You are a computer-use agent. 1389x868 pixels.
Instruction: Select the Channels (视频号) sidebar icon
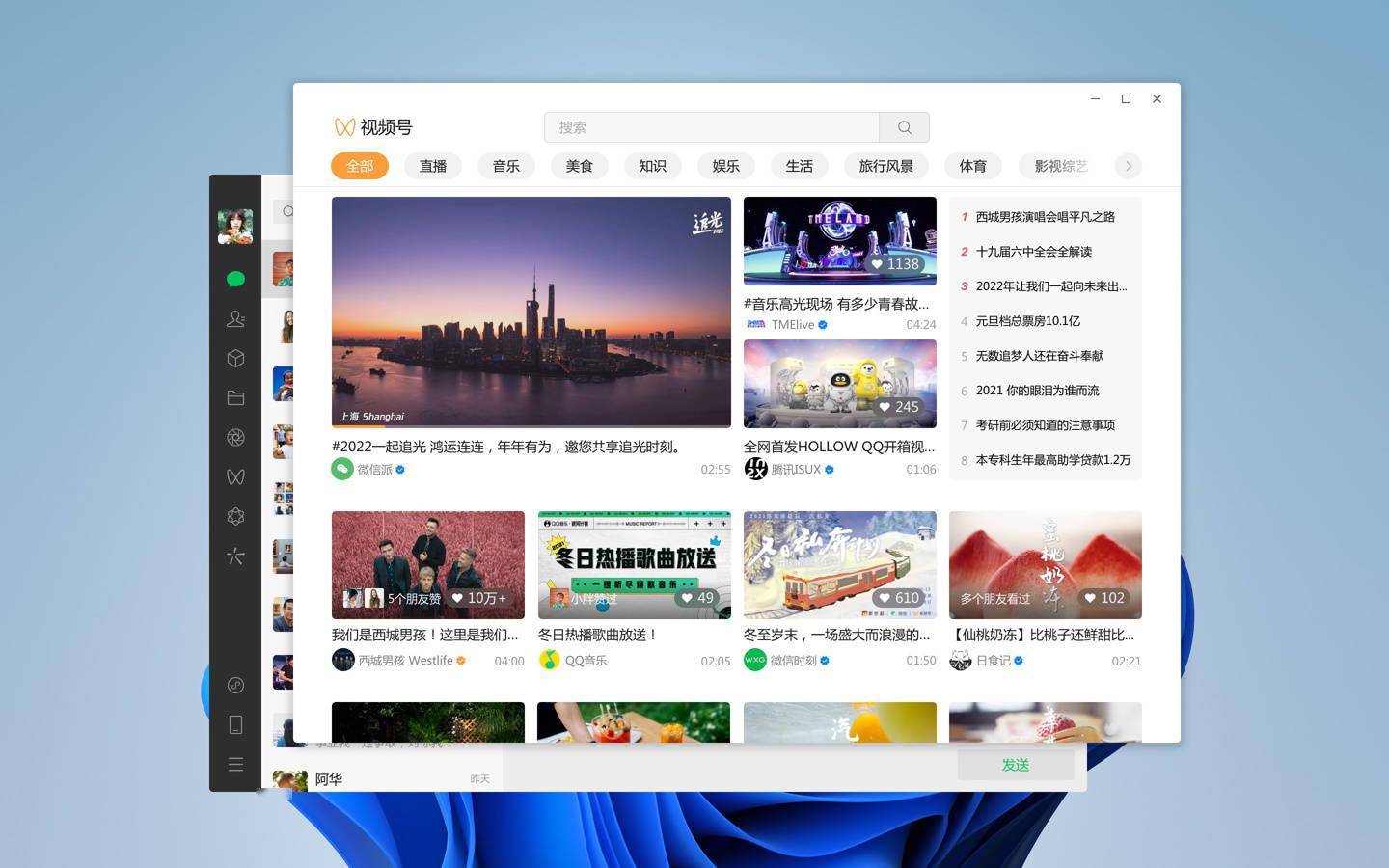(x=235, y=476)
